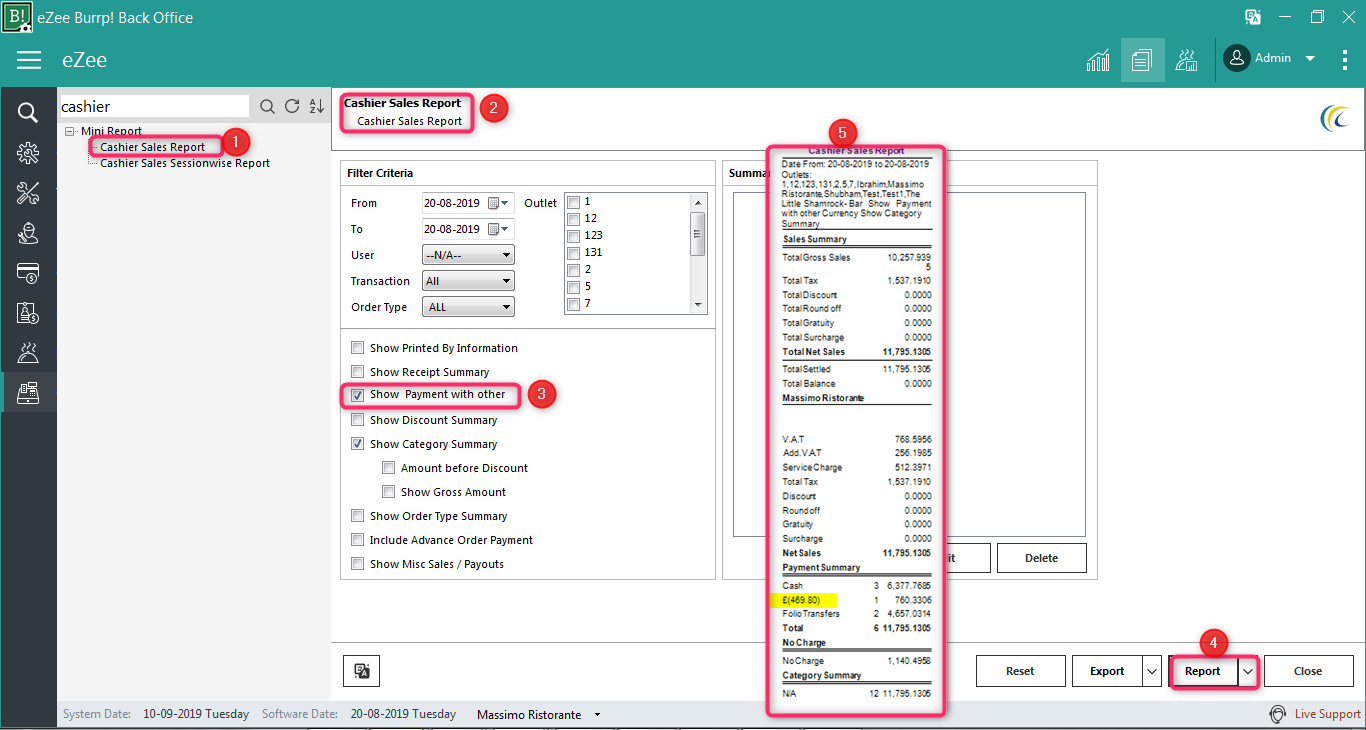This screenshot has height=730, width=1366.
Task: Generate the report with Report button
Action: coord(1203,672)
